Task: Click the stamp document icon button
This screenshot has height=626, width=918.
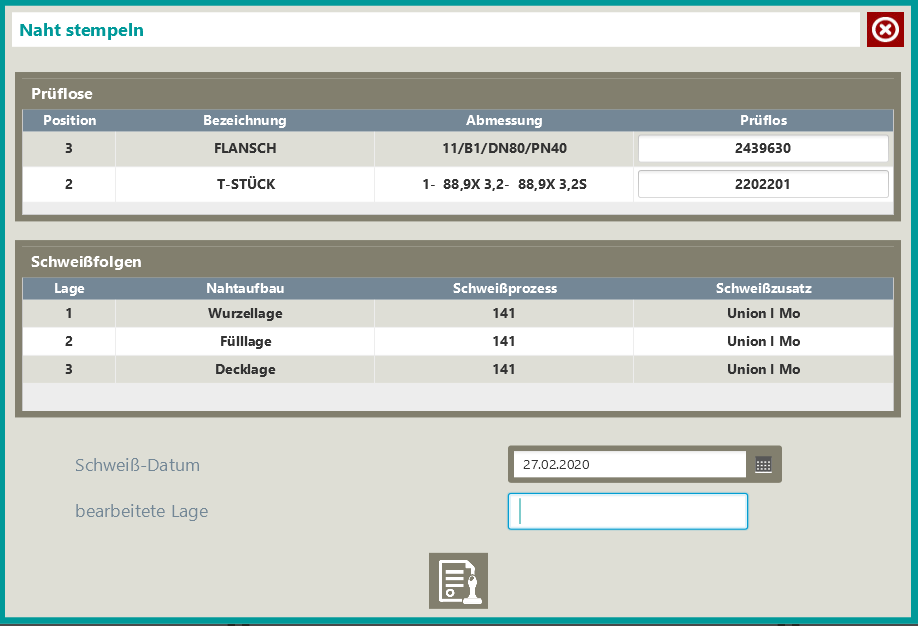Action: pyautogui.click(x=458, y=581)
